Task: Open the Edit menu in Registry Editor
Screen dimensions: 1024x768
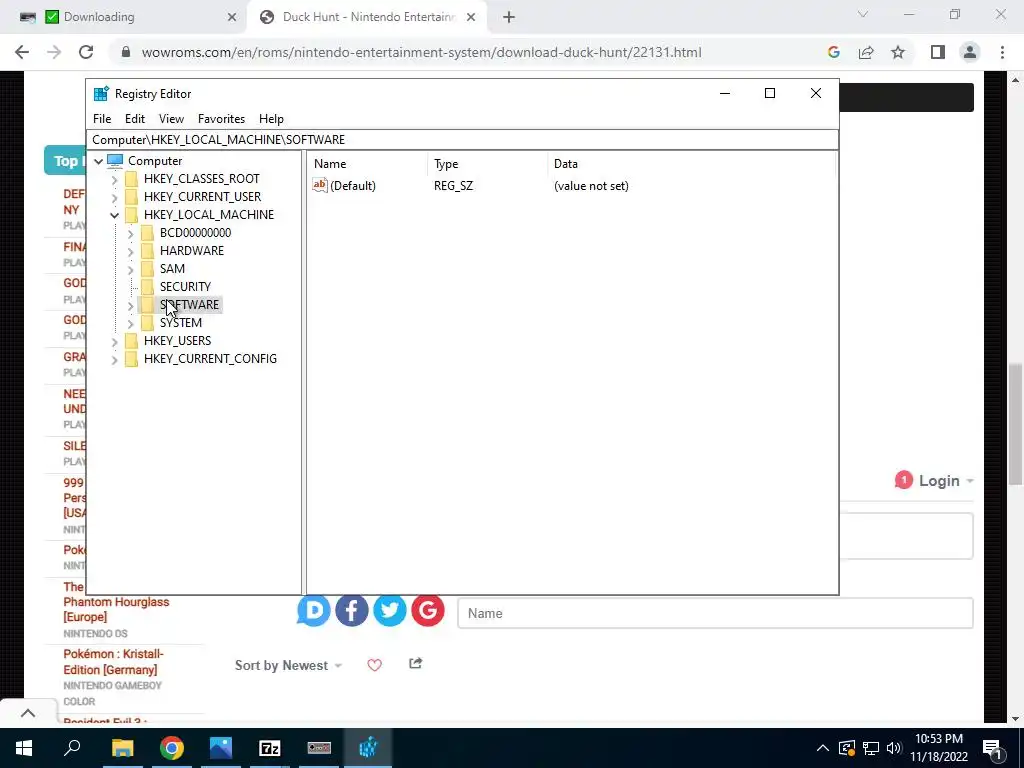Action: pos(135,119)
